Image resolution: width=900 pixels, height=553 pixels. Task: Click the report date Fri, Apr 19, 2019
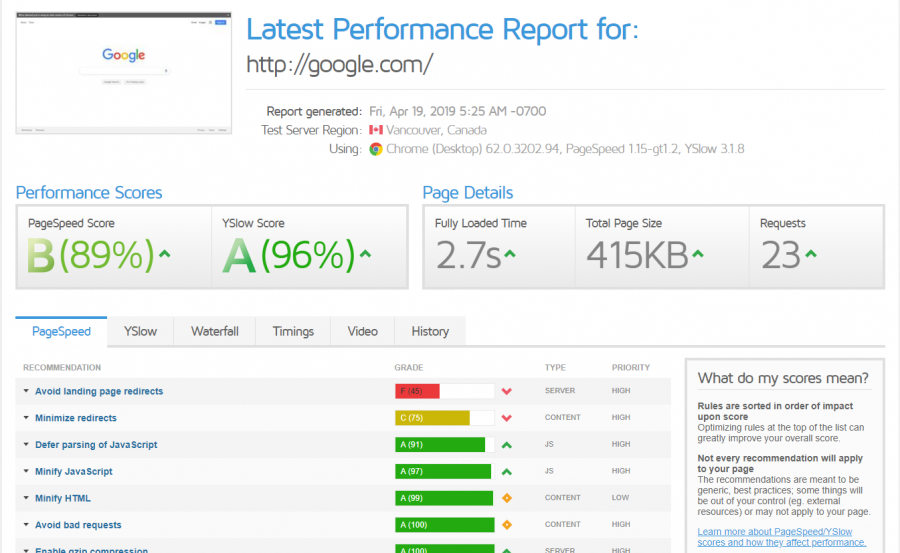point(457,111)
